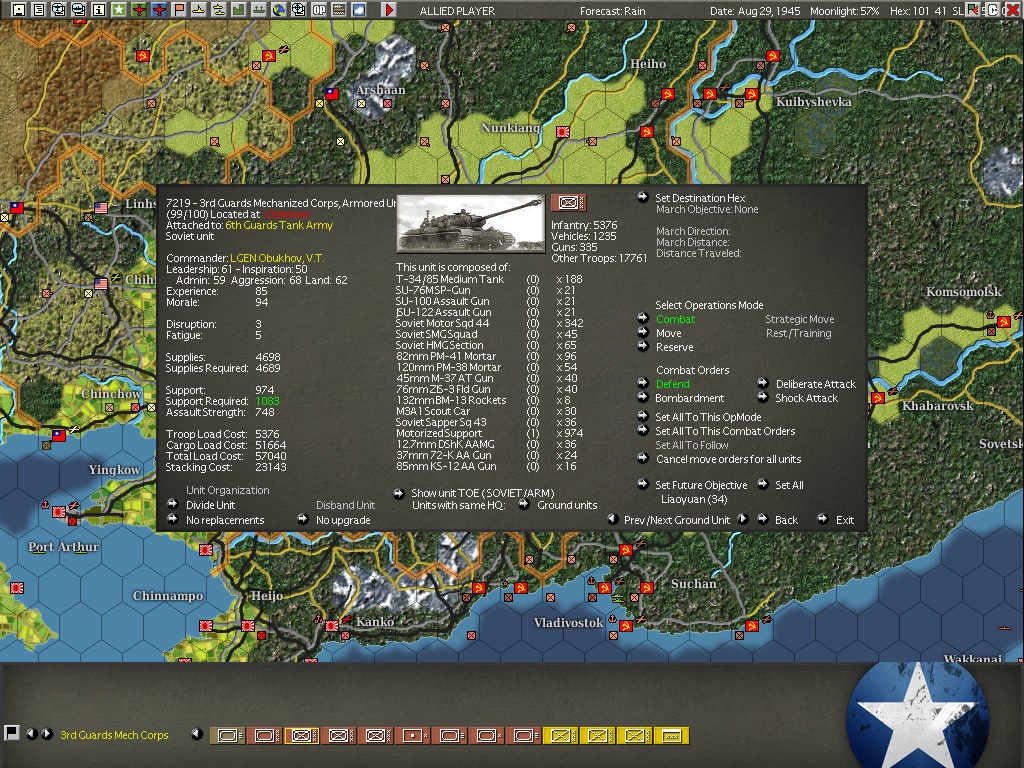Click Divide Unit
This screenshot has height=768, width=1024.
pyautogui.click(x=210, y=505)
